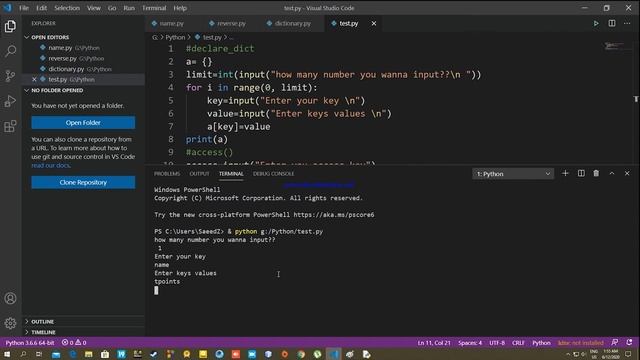Click the errors and warnings status indicator
This screenshot has width=640, height=360.
tap(74, 343)
